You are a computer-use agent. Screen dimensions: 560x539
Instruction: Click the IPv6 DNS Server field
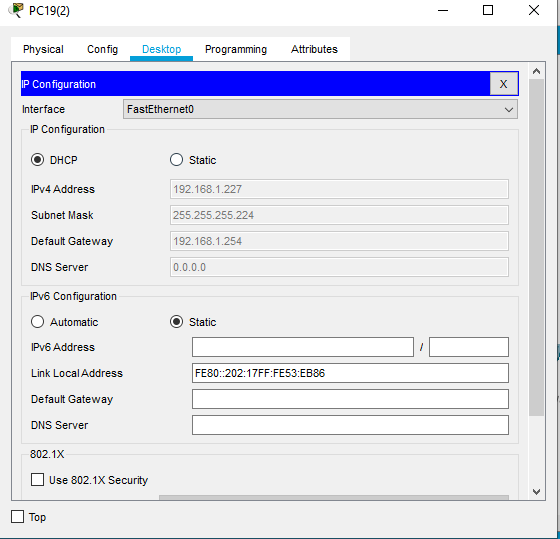(x=350, y=425)
